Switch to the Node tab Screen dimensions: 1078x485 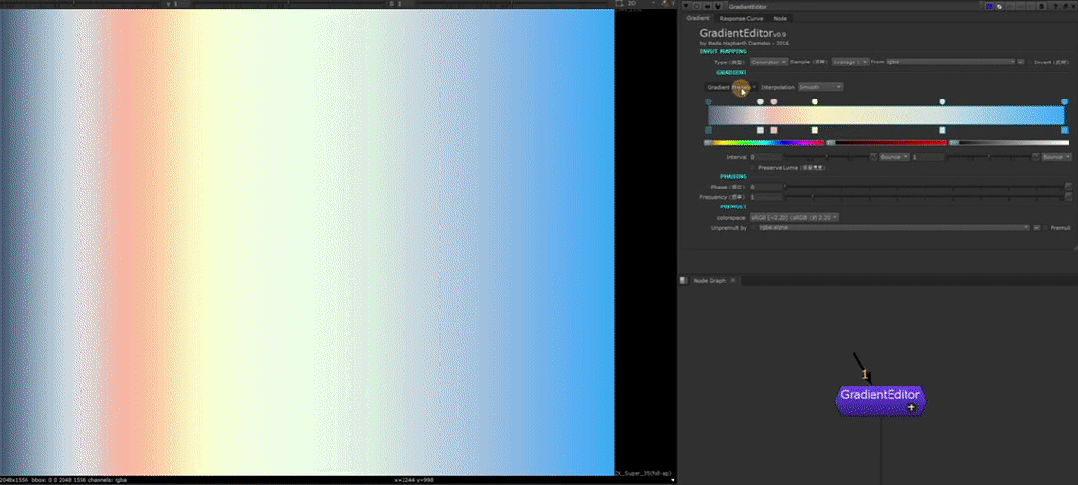click(780, 19)
